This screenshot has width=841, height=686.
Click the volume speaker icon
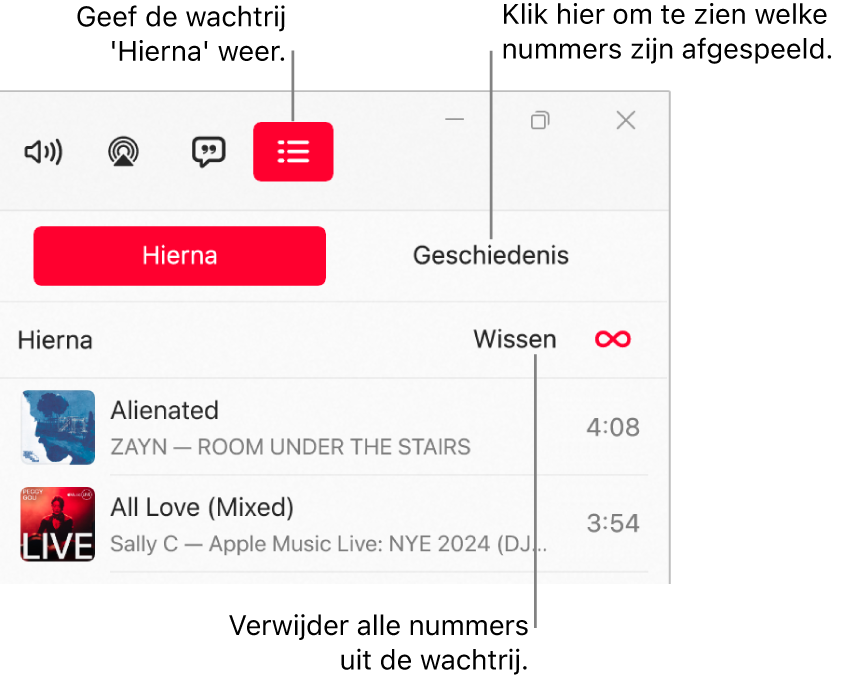tap(43, 152)
